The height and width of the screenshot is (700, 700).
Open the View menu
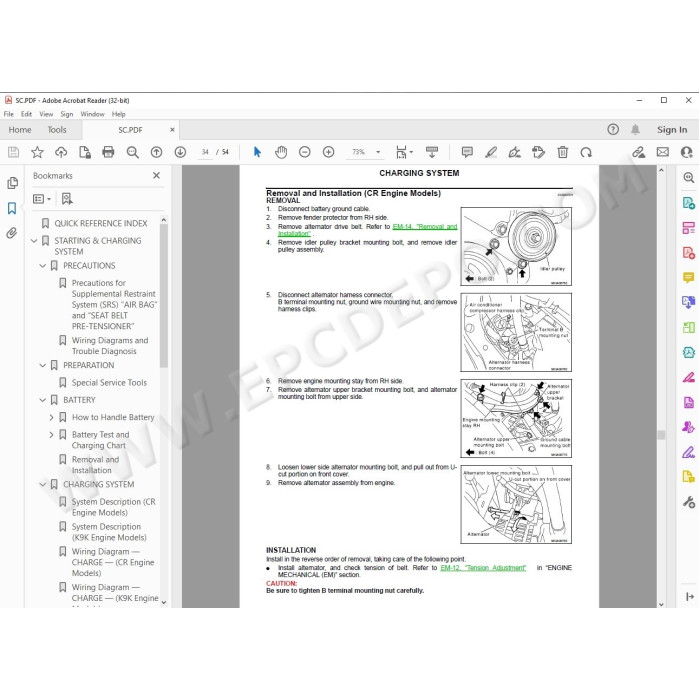coord(46,114)
